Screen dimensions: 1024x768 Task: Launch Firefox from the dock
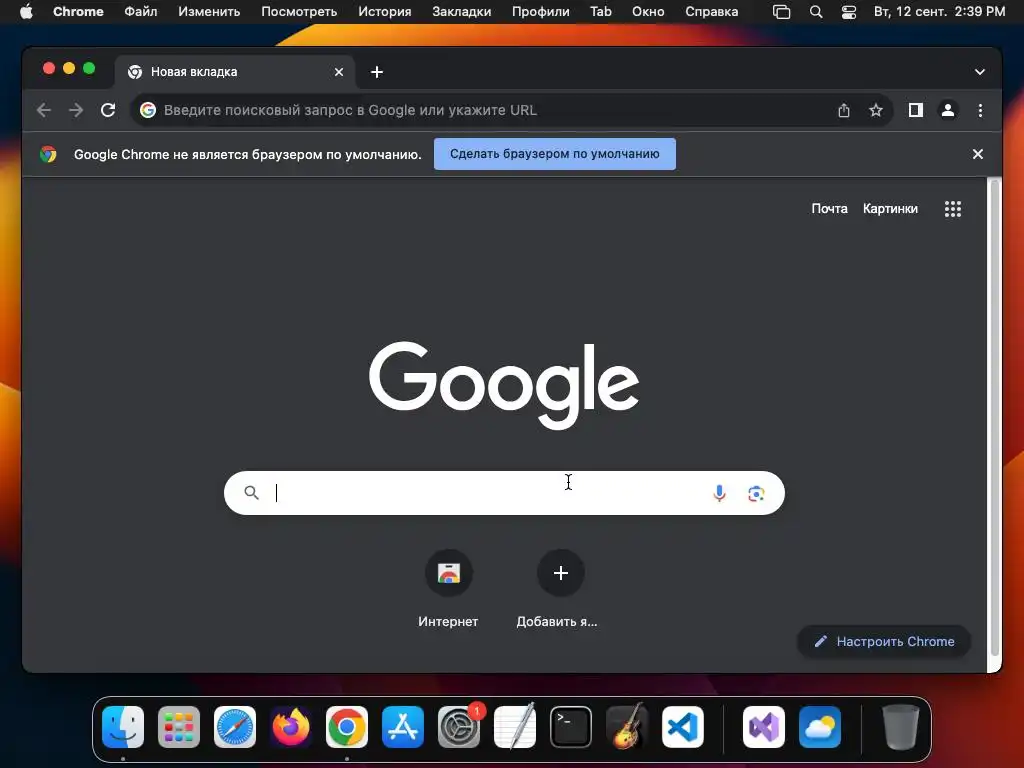coord(291,727)
